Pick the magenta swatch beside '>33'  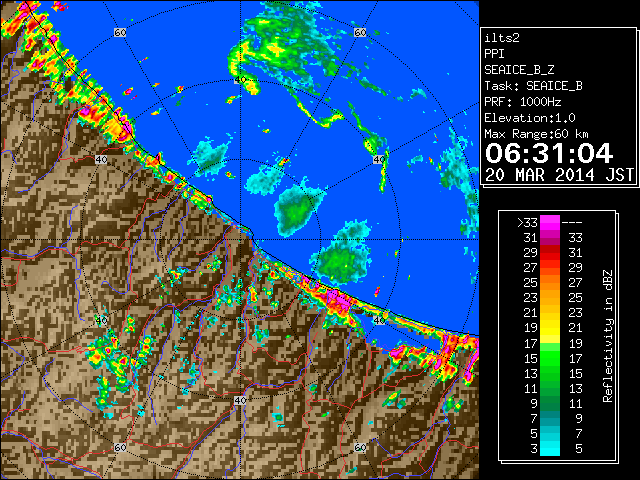[x=550, y=223]
